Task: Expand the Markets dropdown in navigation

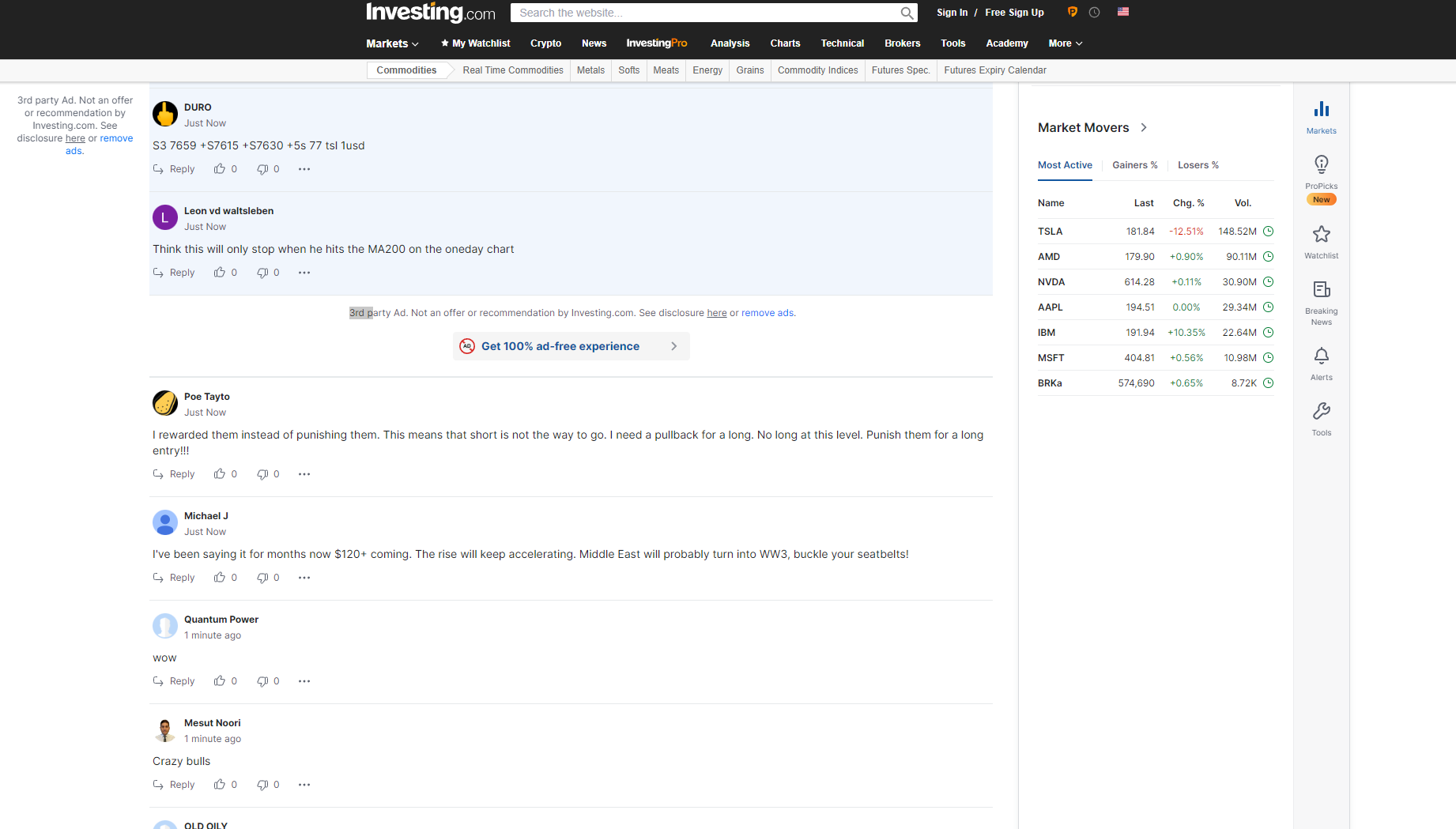Action: click(x=392, y=43)
